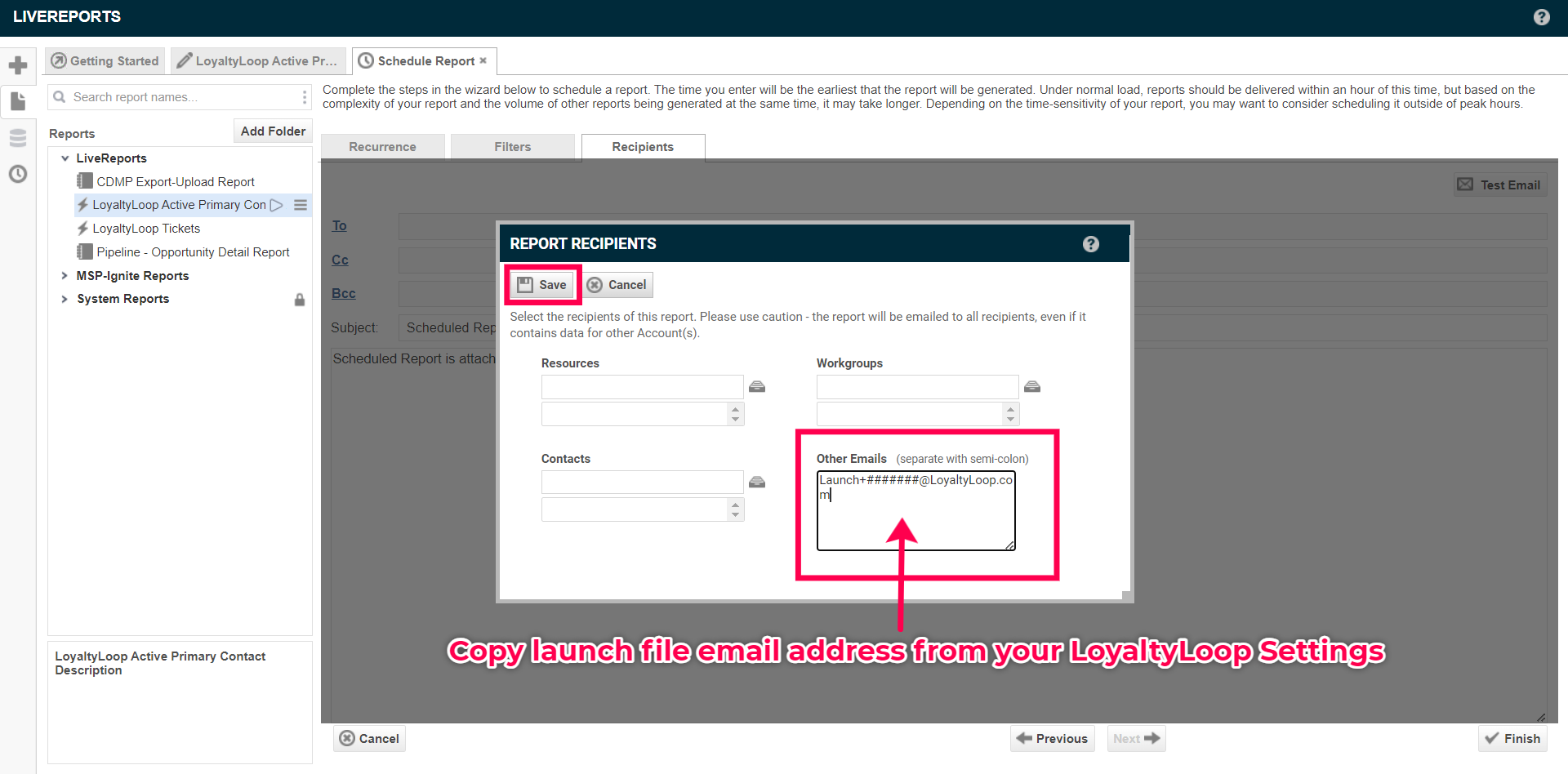Click the Workgroups list spinner arrows
Image resolution: width=1568 pixels, height=774 pixels.
pyautogui.click(x=1011, y=414)
